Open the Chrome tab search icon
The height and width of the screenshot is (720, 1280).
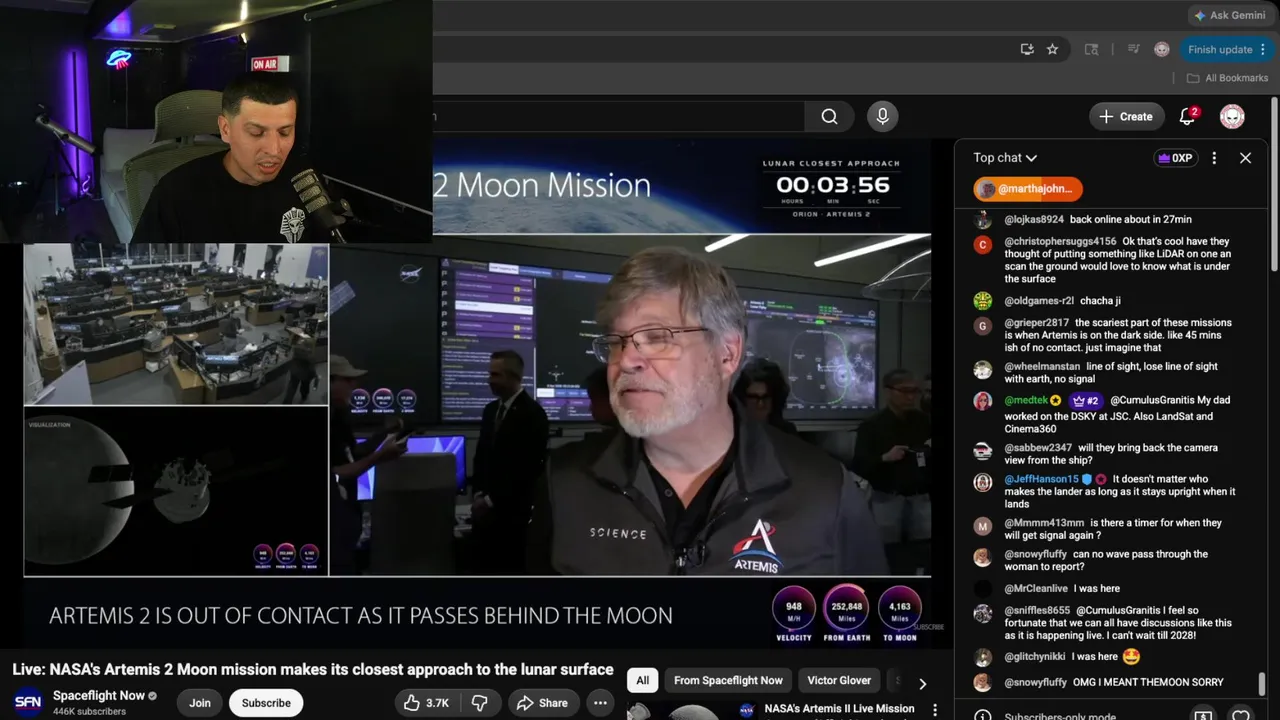1091,49
